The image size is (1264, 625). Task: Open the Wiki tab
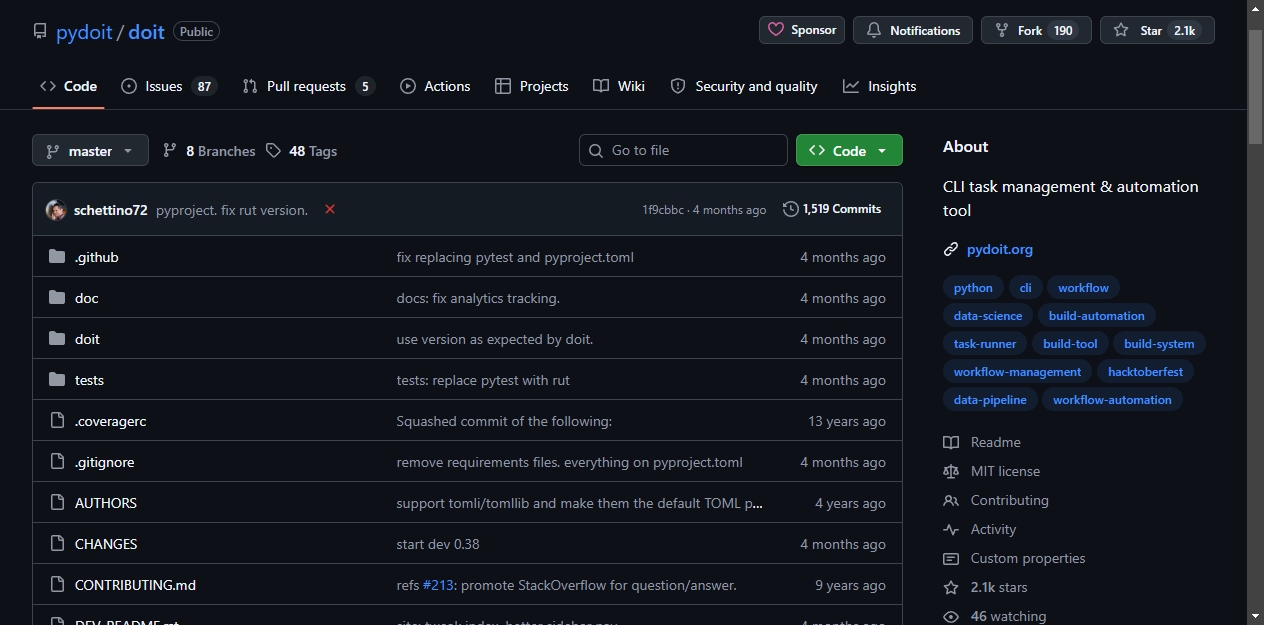pyautogui.click(x=619, y=86)
